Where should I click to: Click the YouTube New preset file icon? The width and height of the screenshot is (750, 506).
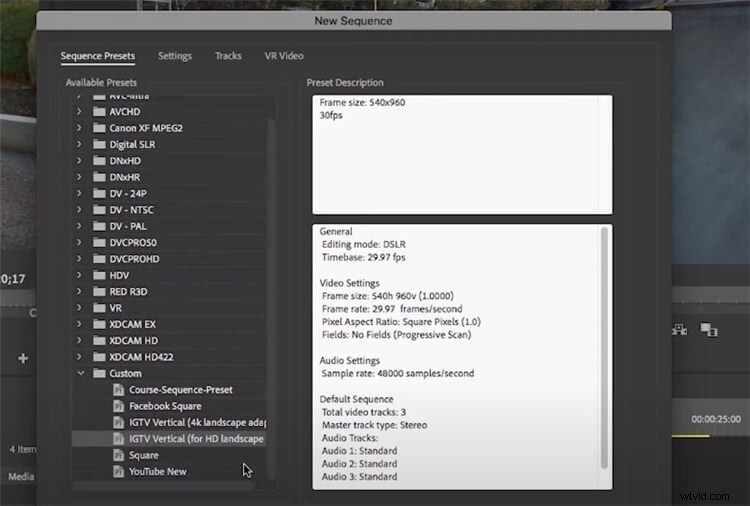coord(118,472)
